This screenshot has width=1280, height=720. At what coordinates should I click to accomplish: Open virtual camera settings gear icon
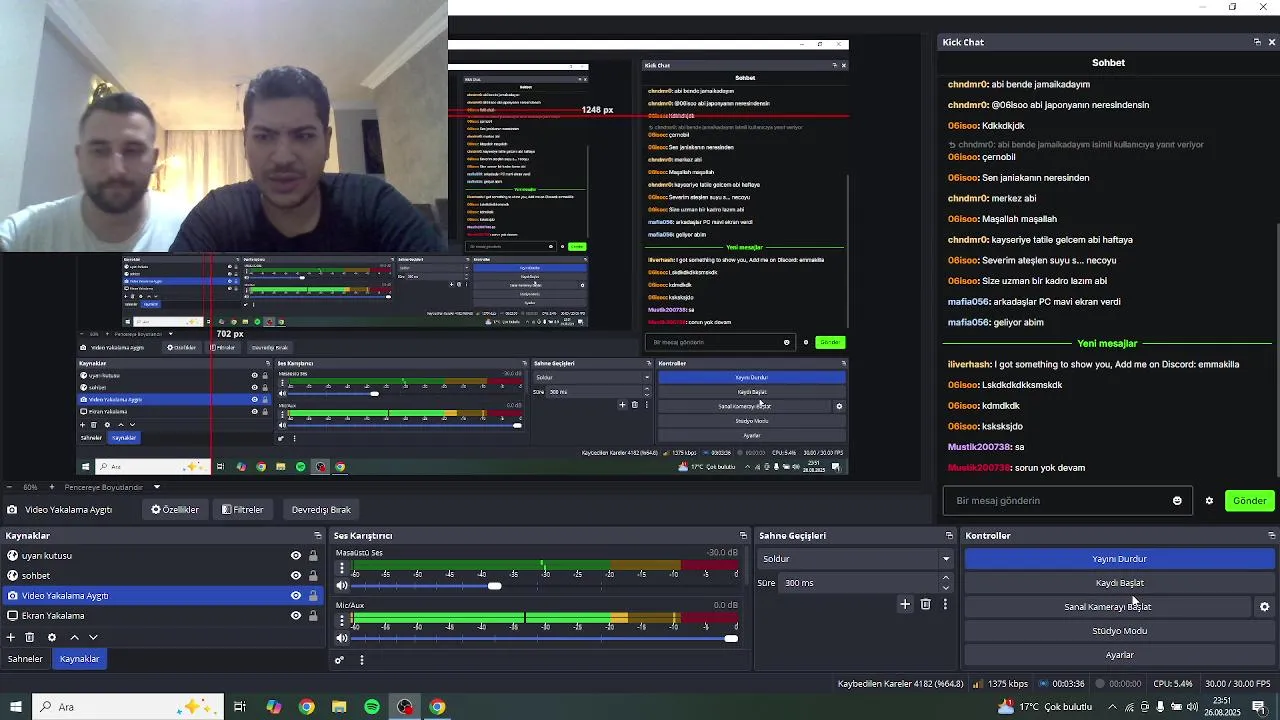point(1265,607)
